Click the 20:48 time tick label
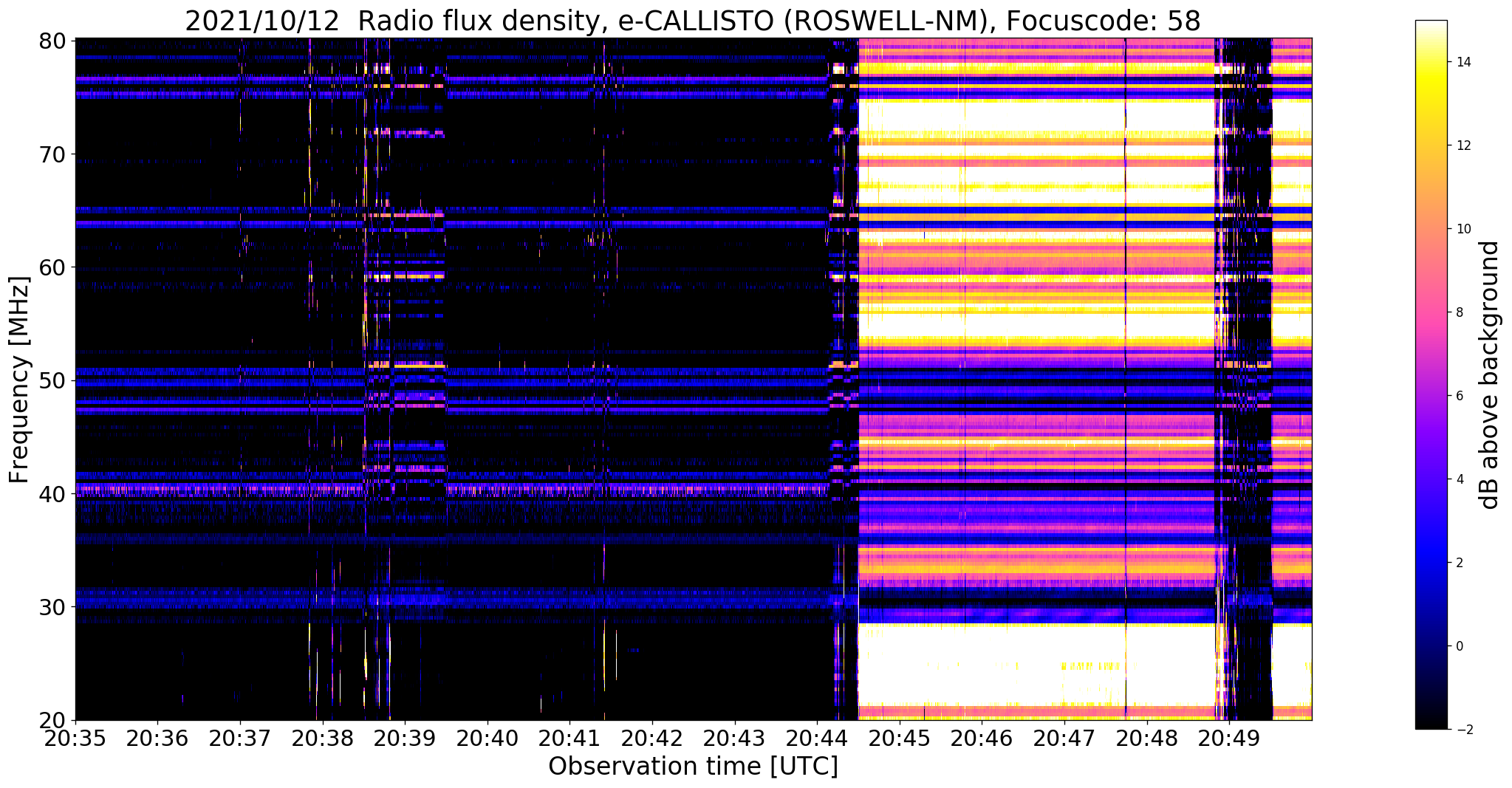Image resolution: width=1512 pixels, height=788 pixels. (1146, 737)
